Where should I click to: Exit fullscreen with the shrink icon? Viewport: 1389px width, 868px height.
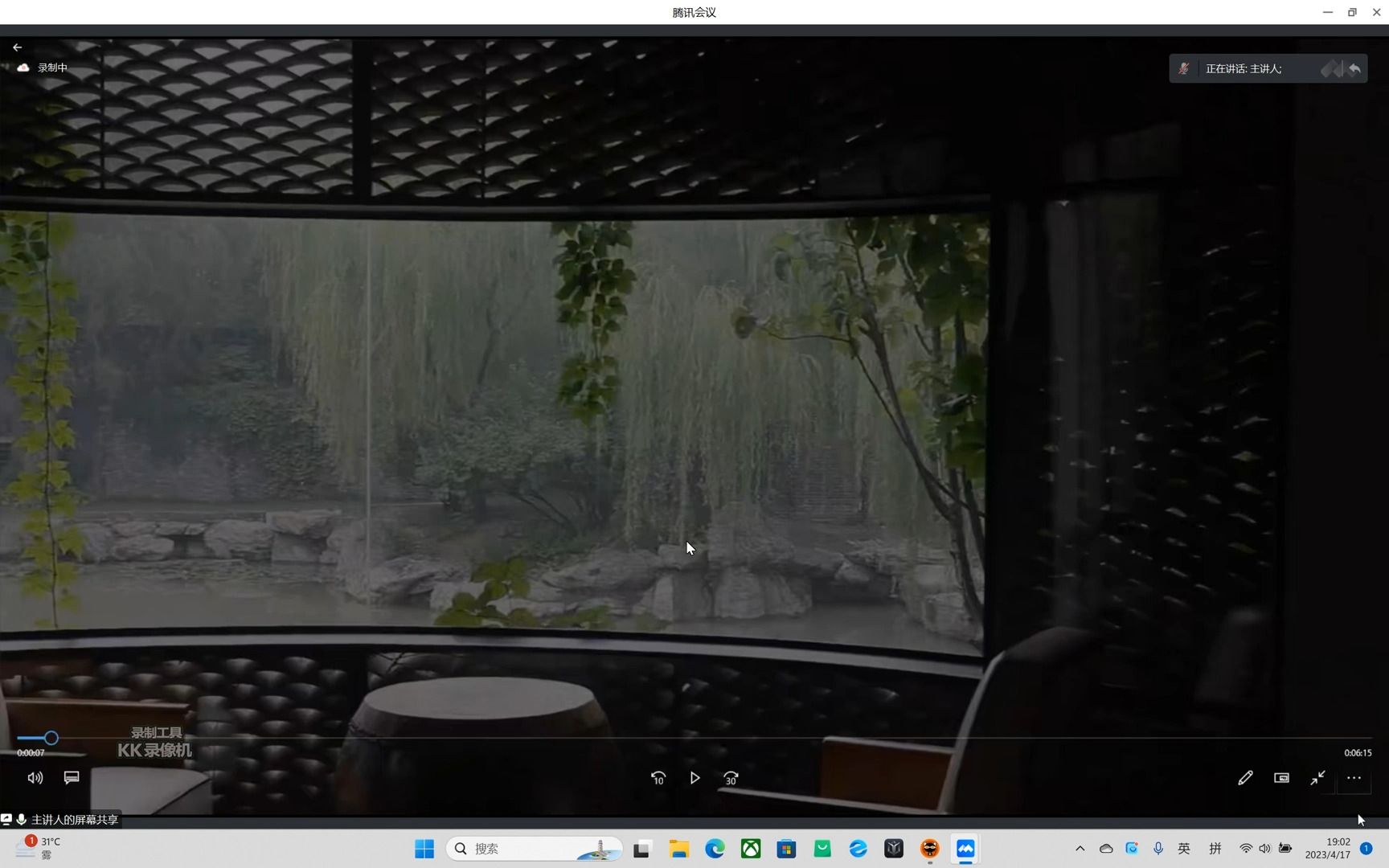tap(1317, 778)
